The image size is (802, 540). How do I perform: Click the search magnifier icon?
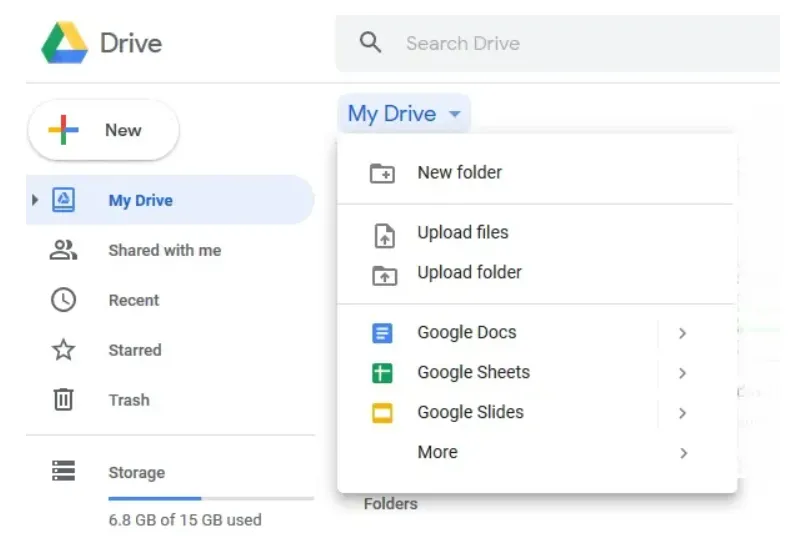[x=370, y=42]
